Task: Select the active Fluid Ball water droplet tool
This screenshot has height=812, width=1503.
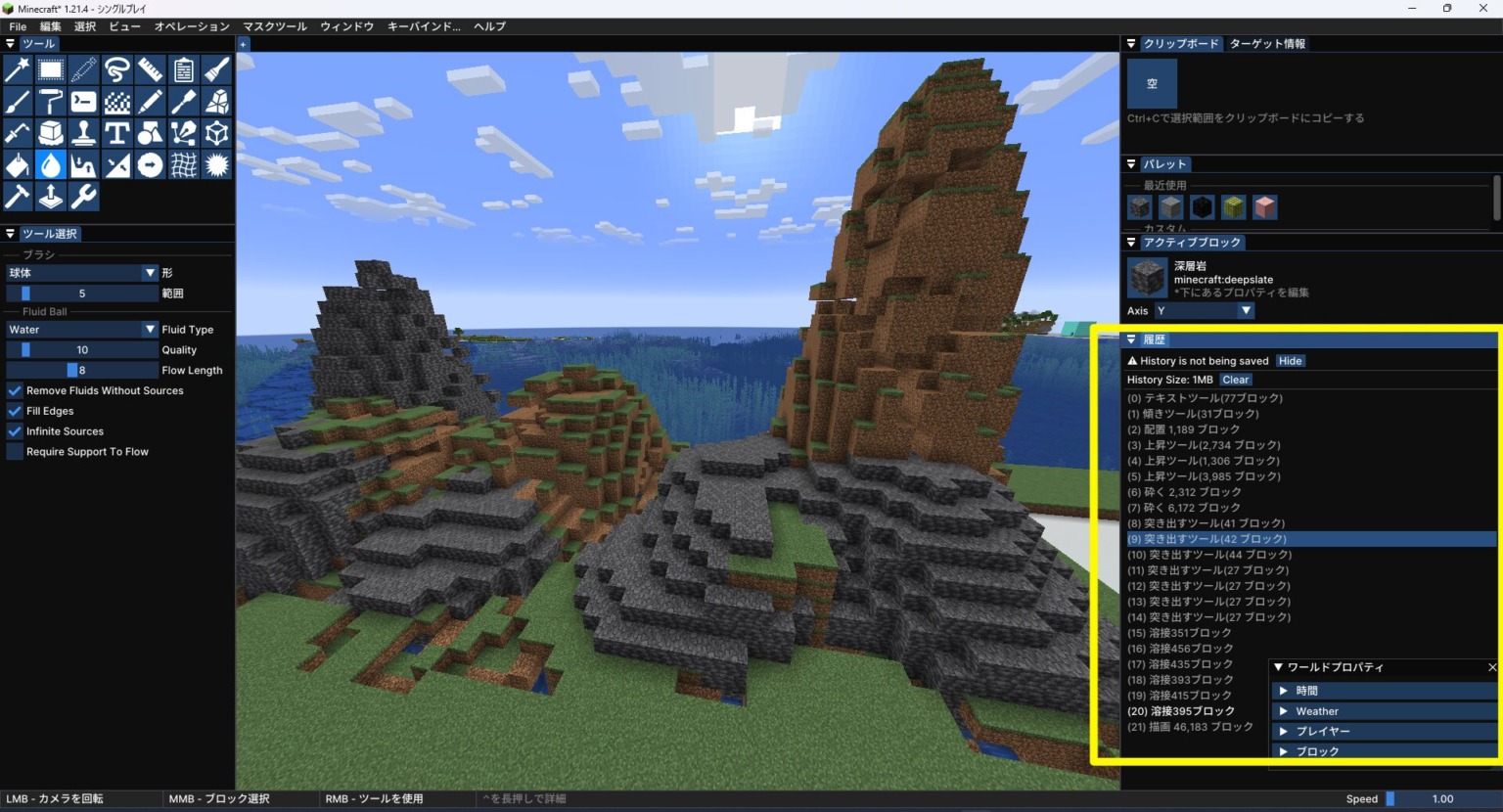Action: (x=51, y=164)
